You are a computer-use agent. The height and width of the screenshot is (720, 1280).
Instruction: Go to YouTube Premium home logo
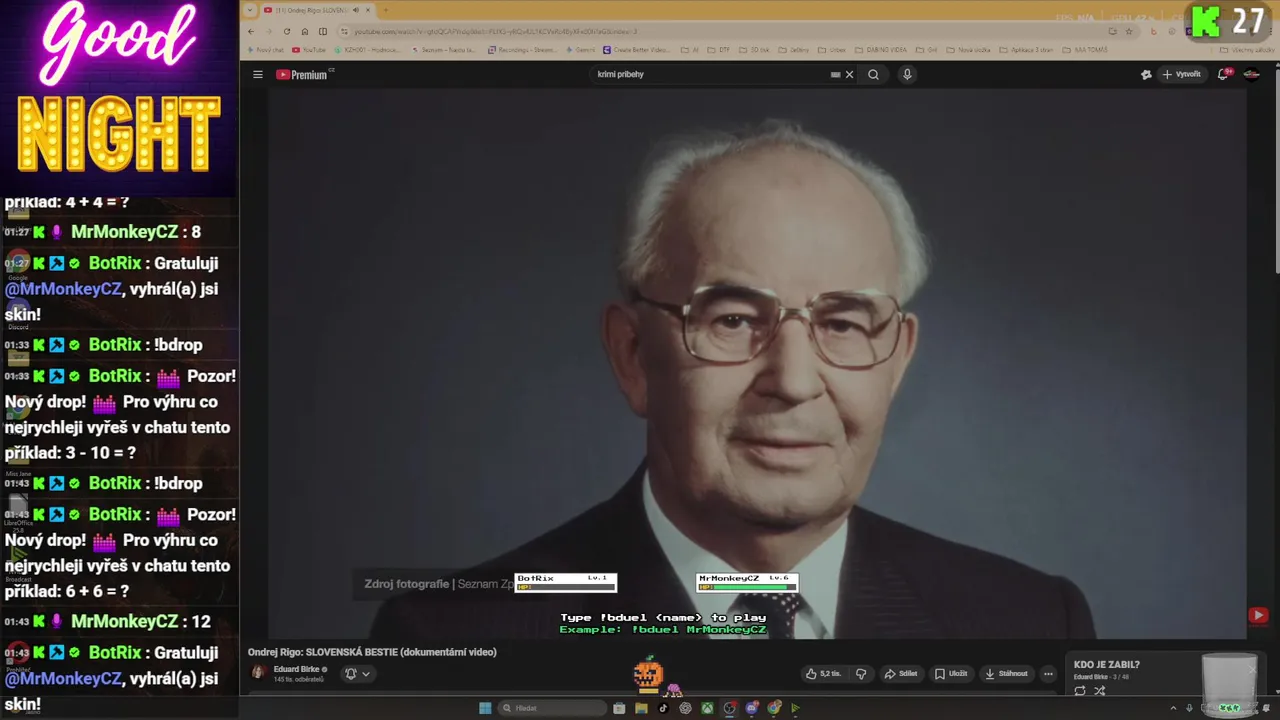(x=304, y=74)
